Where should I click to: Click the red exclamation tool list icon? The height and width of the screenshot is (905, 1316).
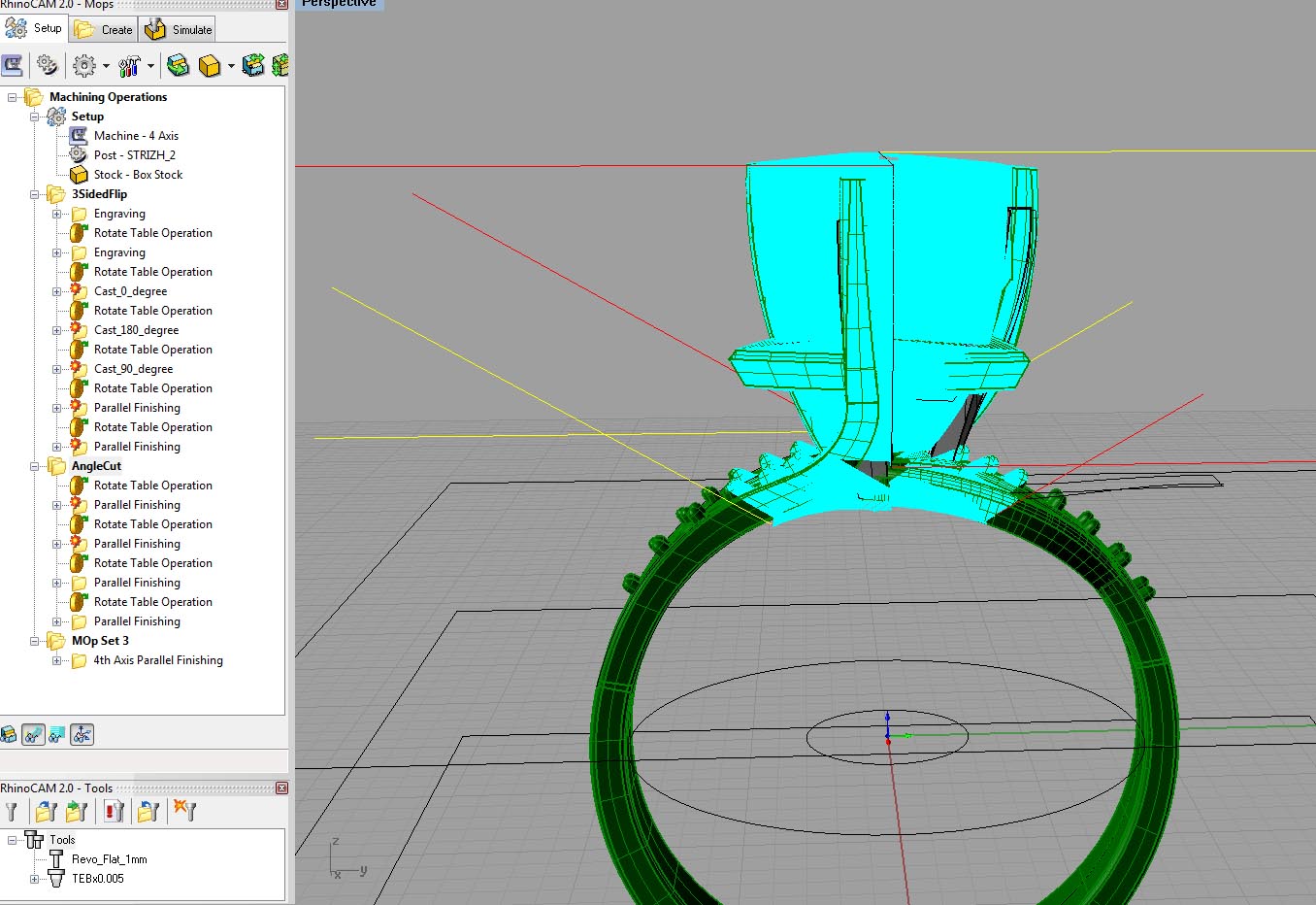click(114, 811)
